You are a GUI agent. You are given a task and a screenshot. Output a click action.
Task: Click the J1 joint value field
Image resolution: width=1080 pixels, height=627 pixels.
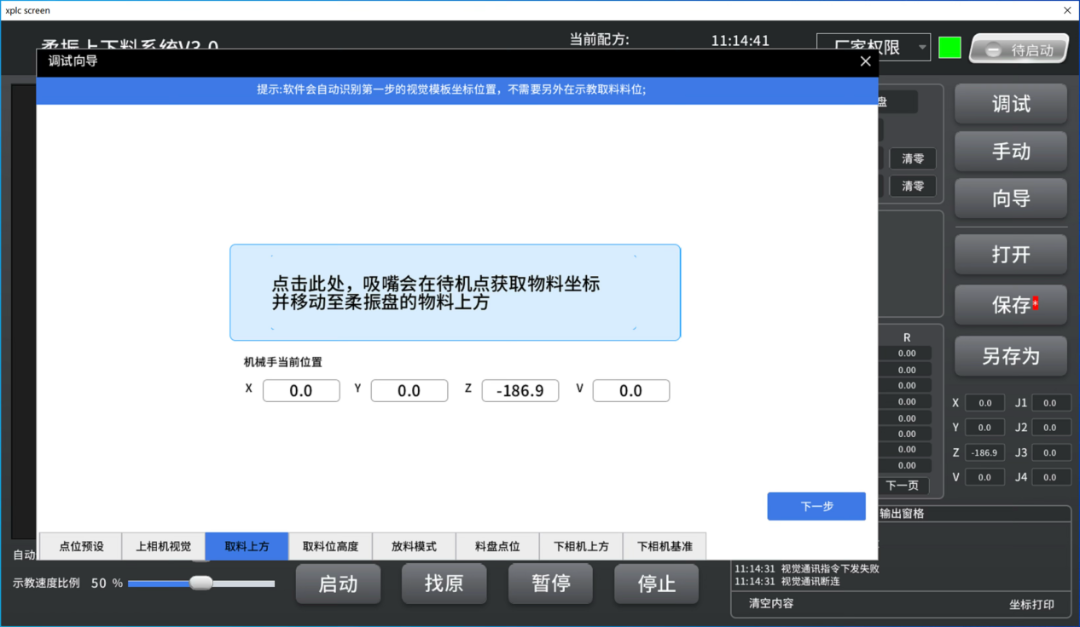point(1050,403)
